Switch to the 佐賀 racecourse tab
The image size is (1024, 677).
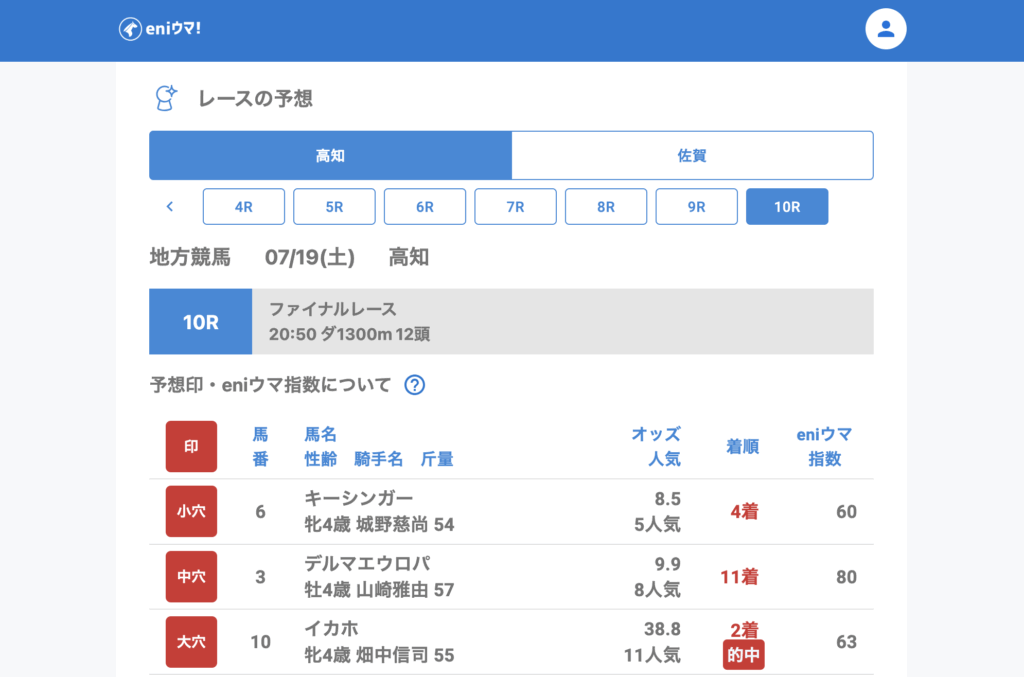pos(692,156)
